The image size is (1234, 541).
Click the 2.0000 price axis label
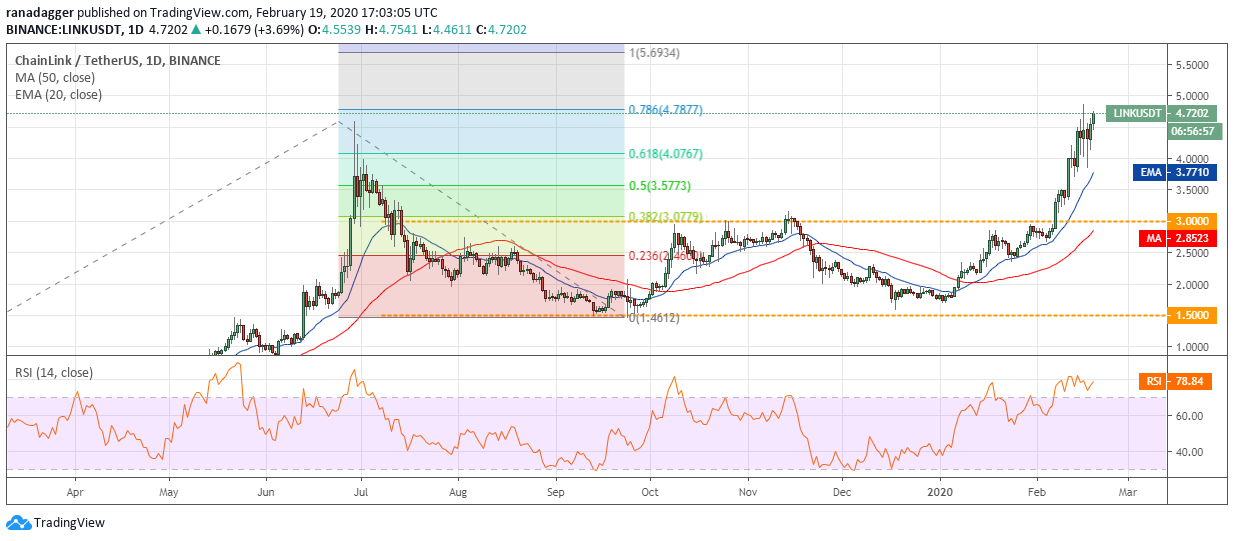1192,285
